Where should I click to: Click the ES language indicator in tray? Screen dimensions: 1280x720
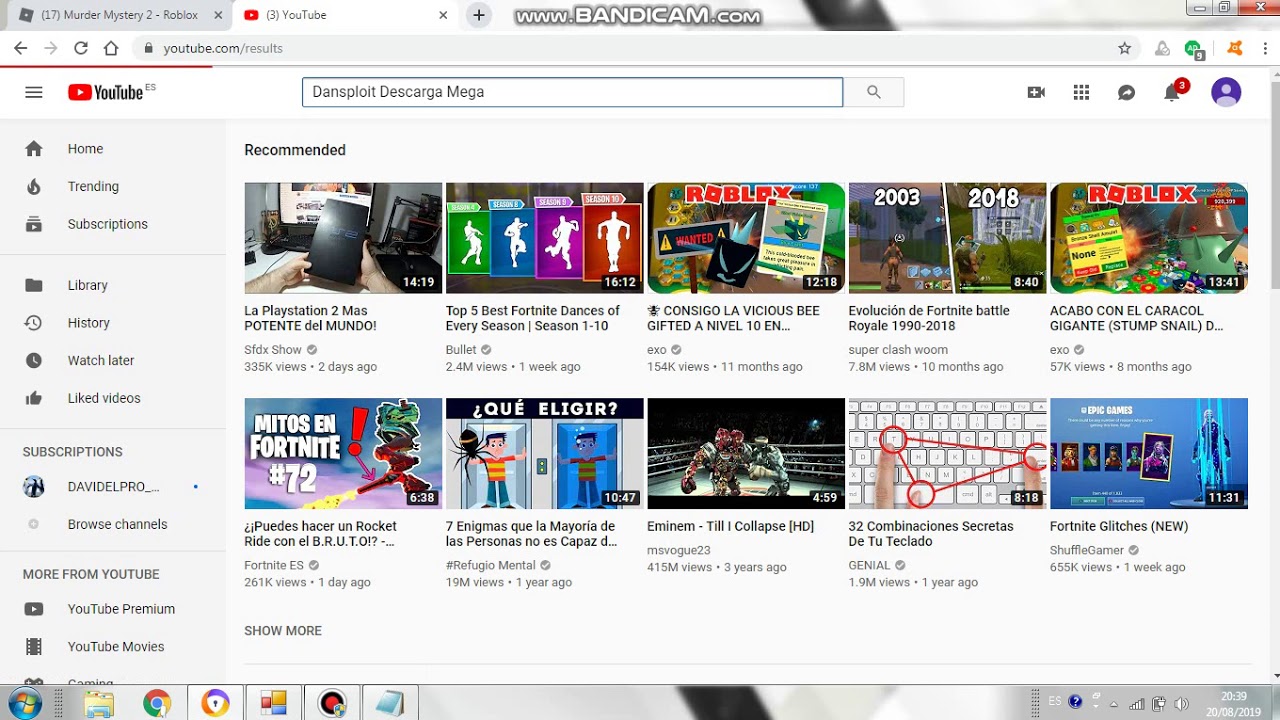coord(1055,702)
